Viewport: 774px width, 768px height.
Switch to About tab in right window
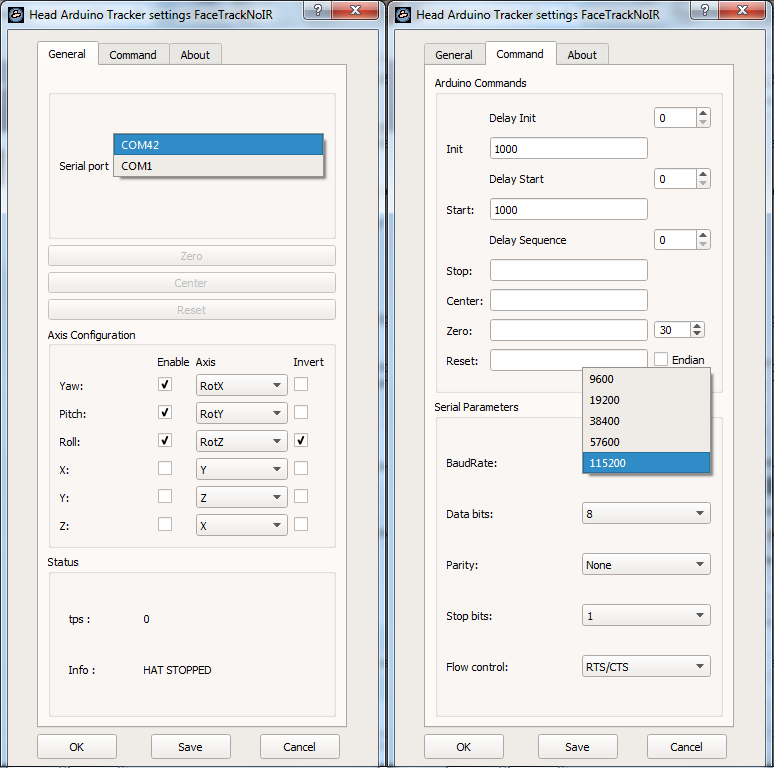click(x=582, y=55)
